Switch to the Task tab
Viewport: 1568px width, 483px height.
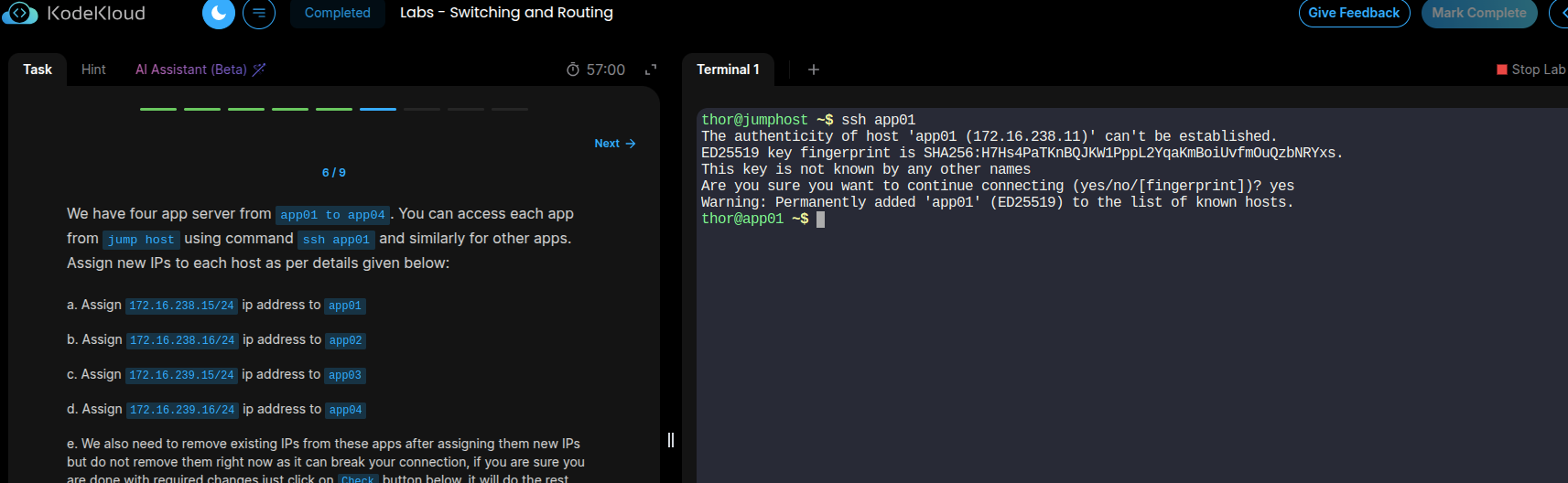point(38,70)
